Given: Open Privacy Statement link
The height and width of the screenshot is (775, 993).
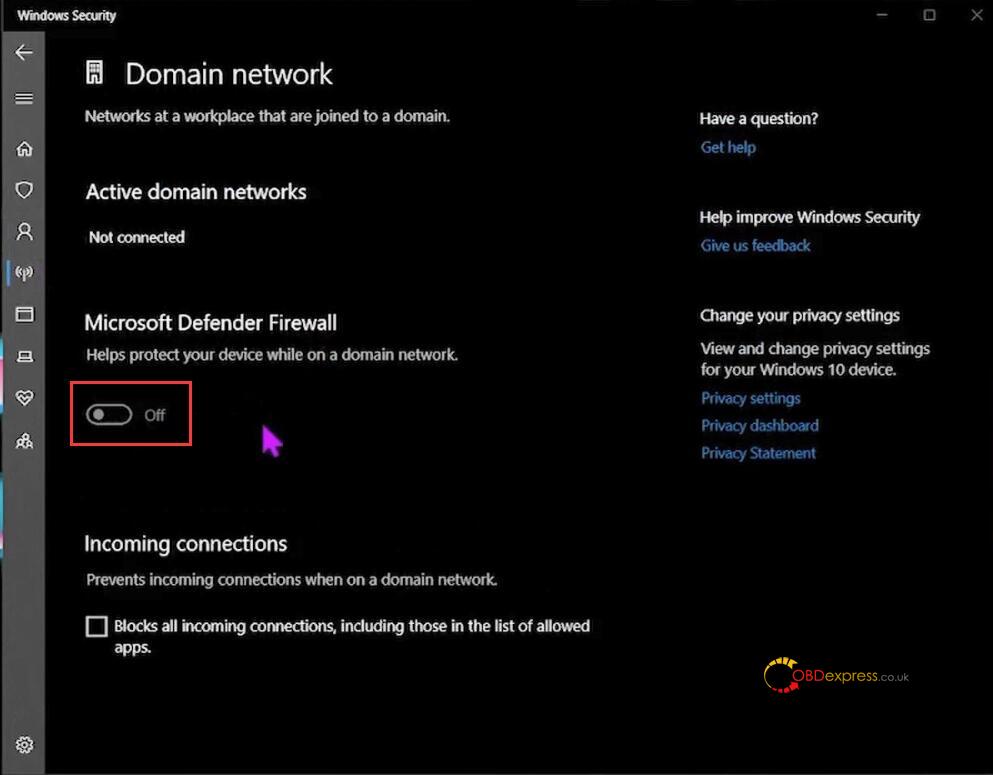Looking at the screenshot, I should [x=758, y=453].
